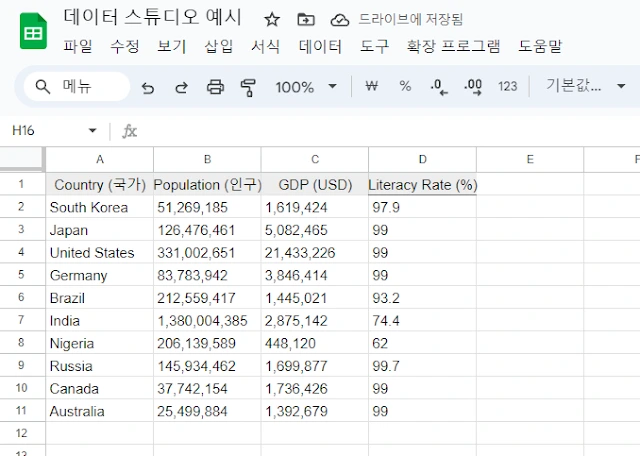Screen dimensions: 640x456
Task: Apply won currency format
Action: (x=371, y=86)
